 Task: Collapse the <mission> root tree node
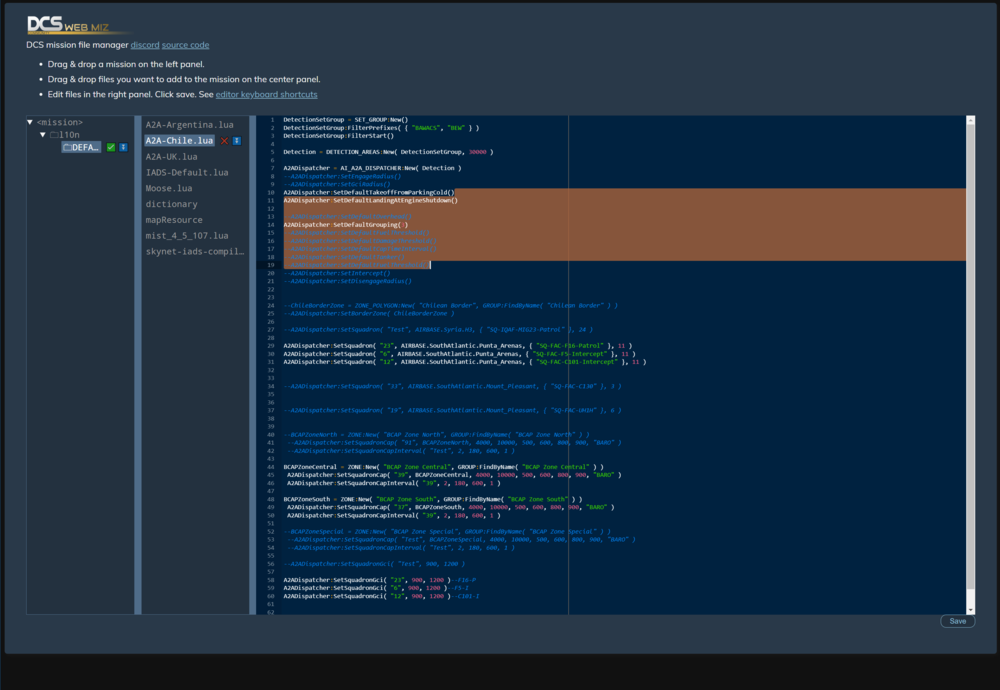tap(31, 122)
